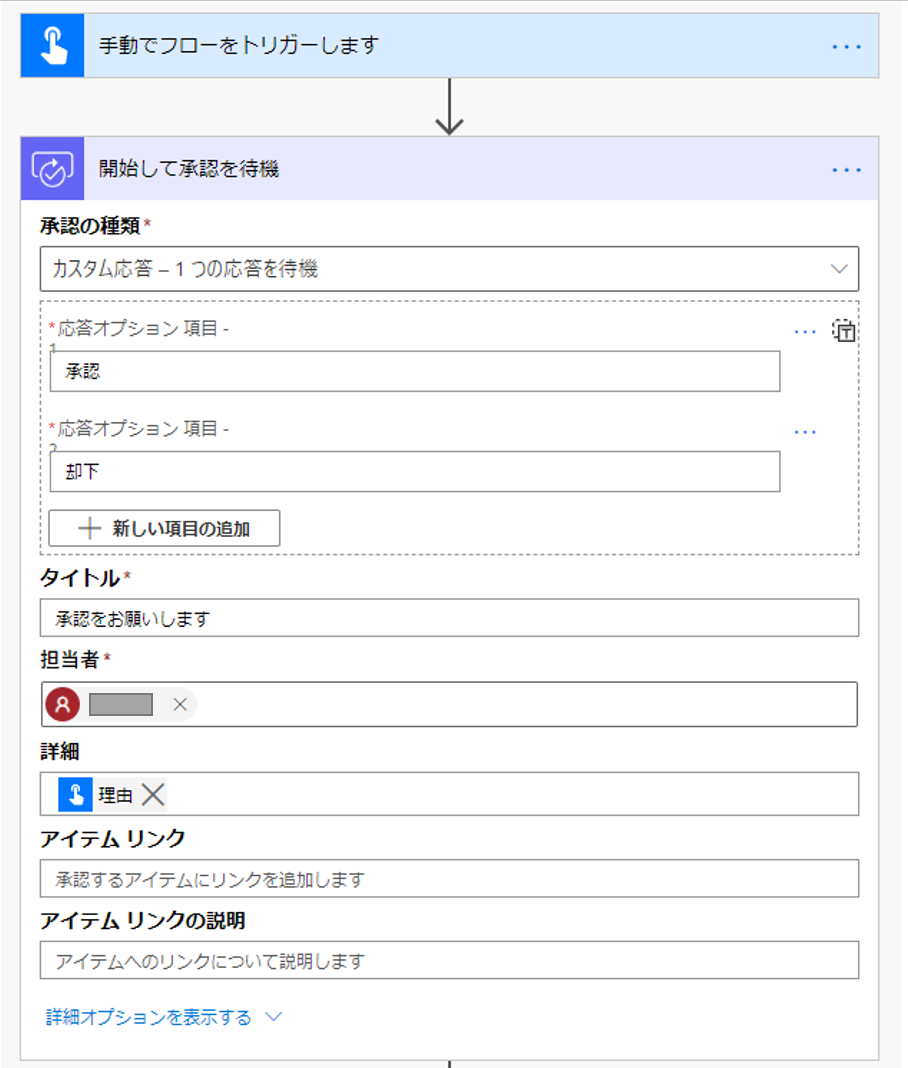Remove the assigned user from 担当者
The image size is (908, 1068).
point(180,704)
